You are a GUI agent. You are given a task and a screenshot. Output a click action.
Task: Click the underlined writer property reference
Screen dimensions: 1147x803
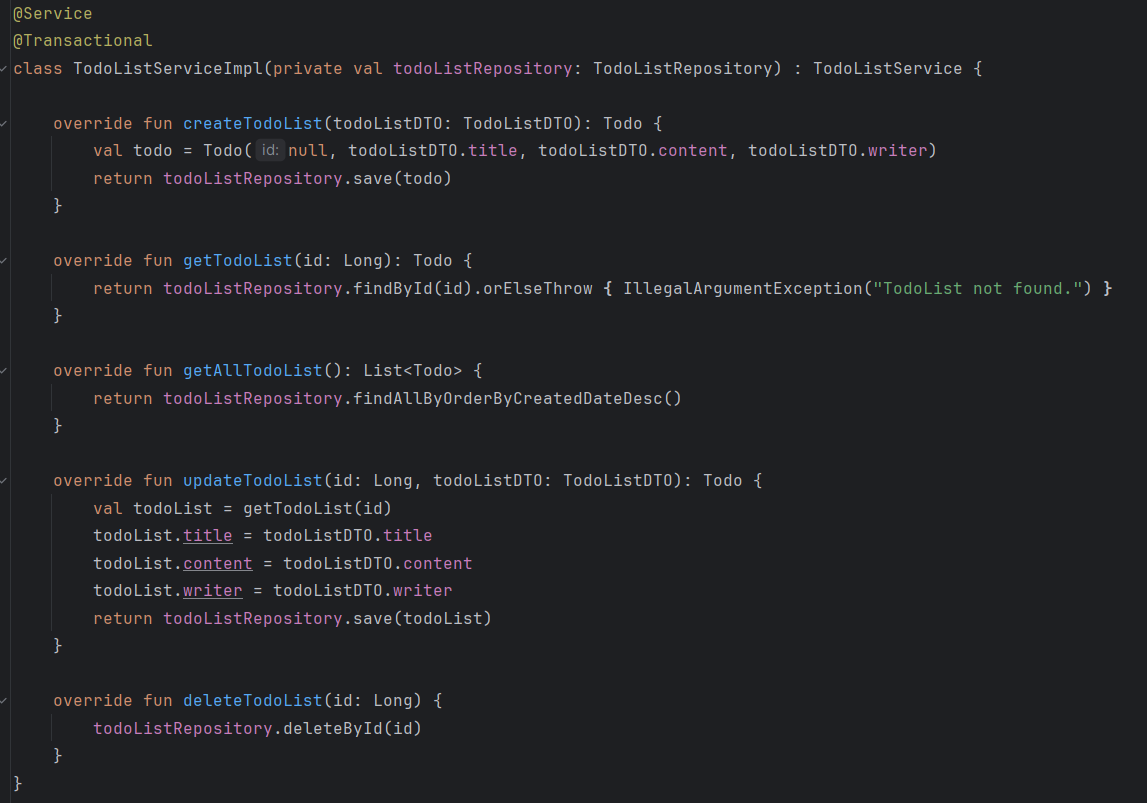(212, 590)
